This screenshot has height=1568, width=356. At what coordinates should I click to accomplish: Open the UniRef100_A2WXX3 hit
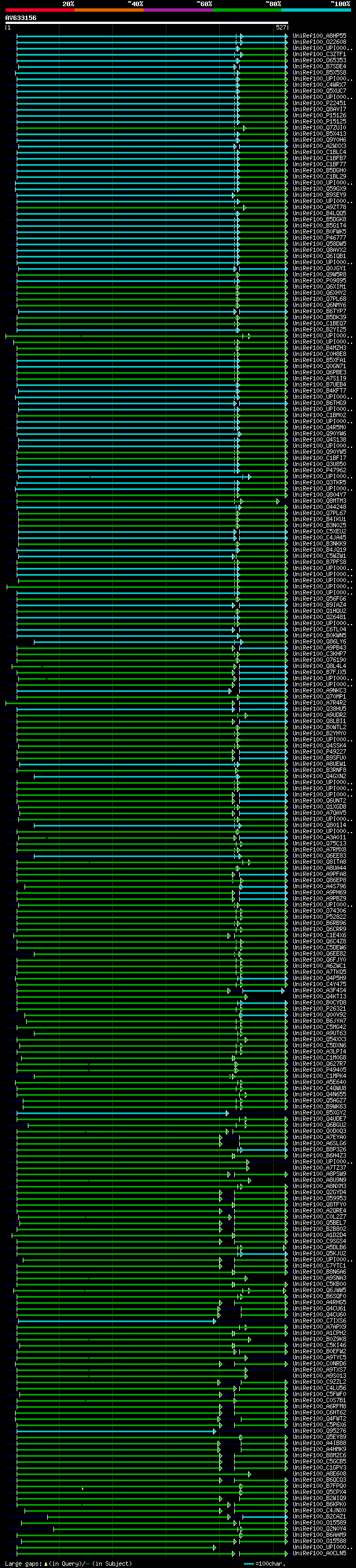point(319,146)
